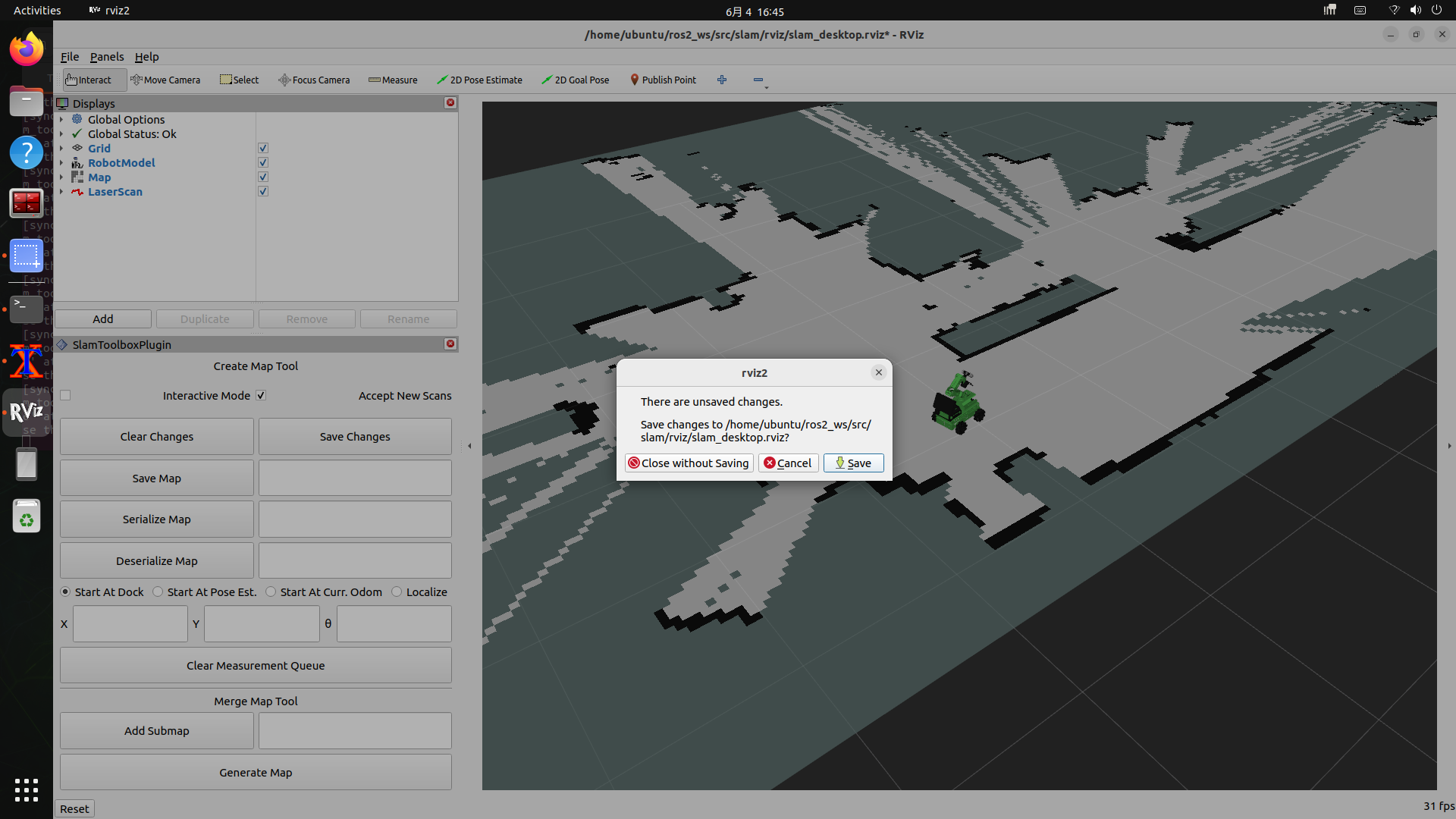
Task: Toggle the LaserScan display checkbox
Action: pyautogui.click(x=263, y=192)
